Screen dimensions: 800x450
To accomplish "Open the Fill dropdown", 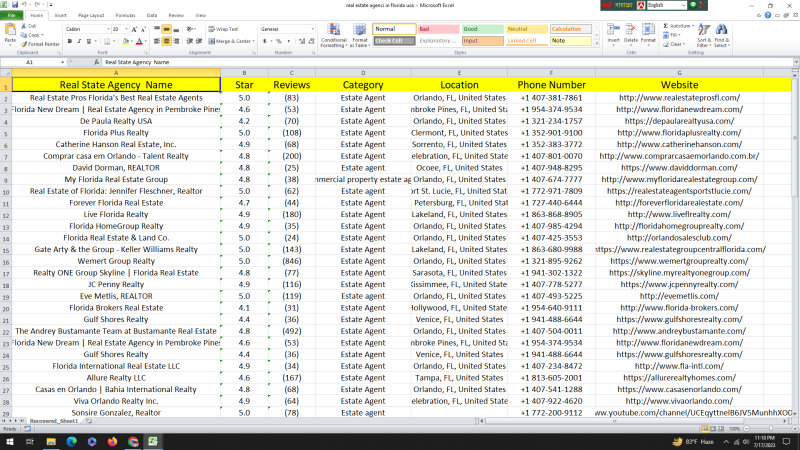I will (x=673, y=35).
